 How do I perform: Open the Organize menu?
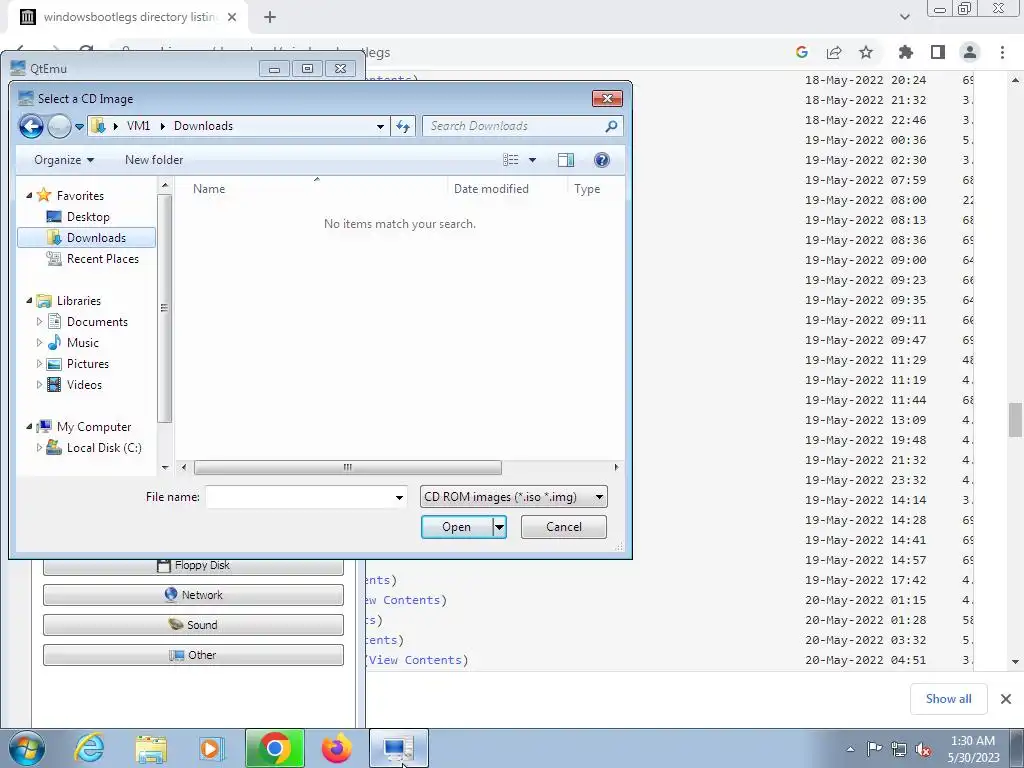pos(64,160)
